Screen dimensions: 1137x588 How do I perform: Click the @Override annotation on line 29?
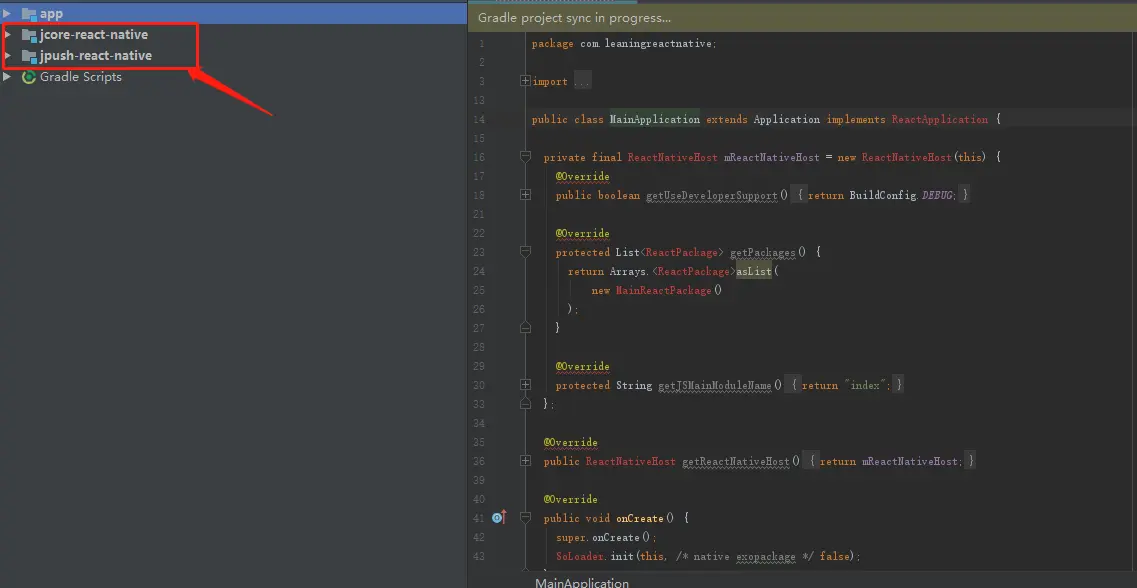click(582, 366)
